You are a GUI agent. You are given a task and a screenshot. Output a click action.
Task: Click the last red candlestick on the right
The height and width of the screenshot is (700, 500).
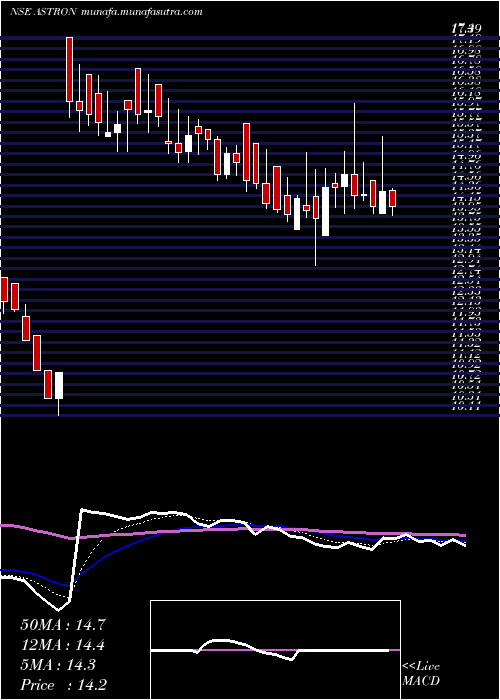pos(392,198)
